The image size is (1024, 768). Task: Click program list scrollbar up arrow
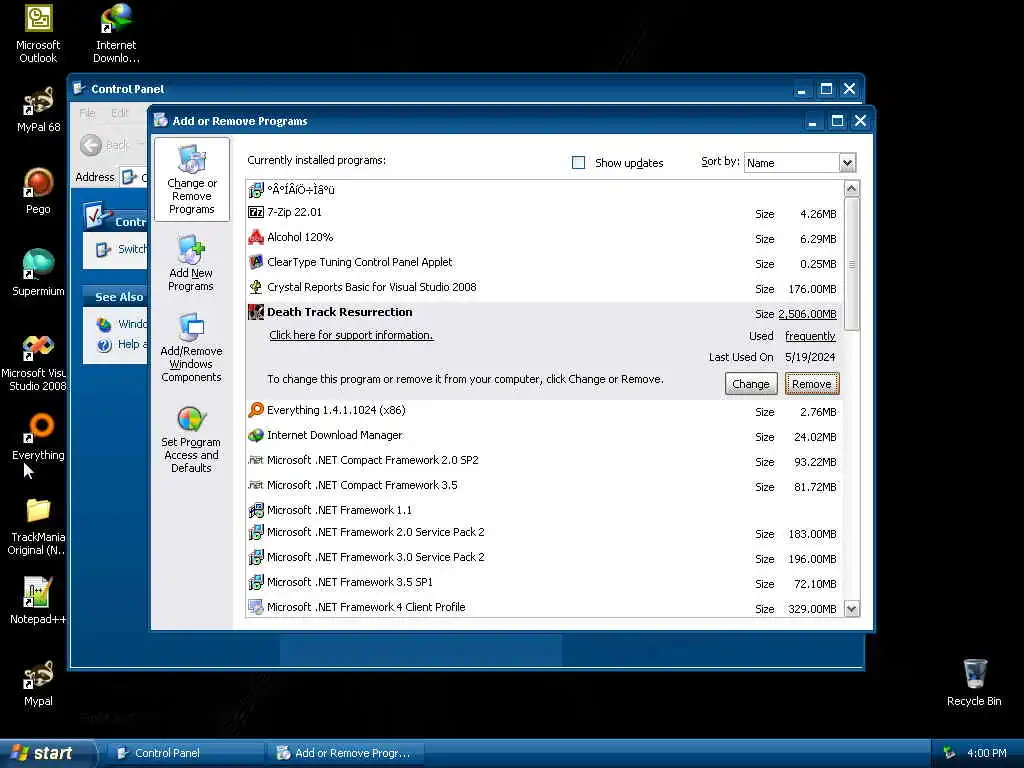coord(852,189)
